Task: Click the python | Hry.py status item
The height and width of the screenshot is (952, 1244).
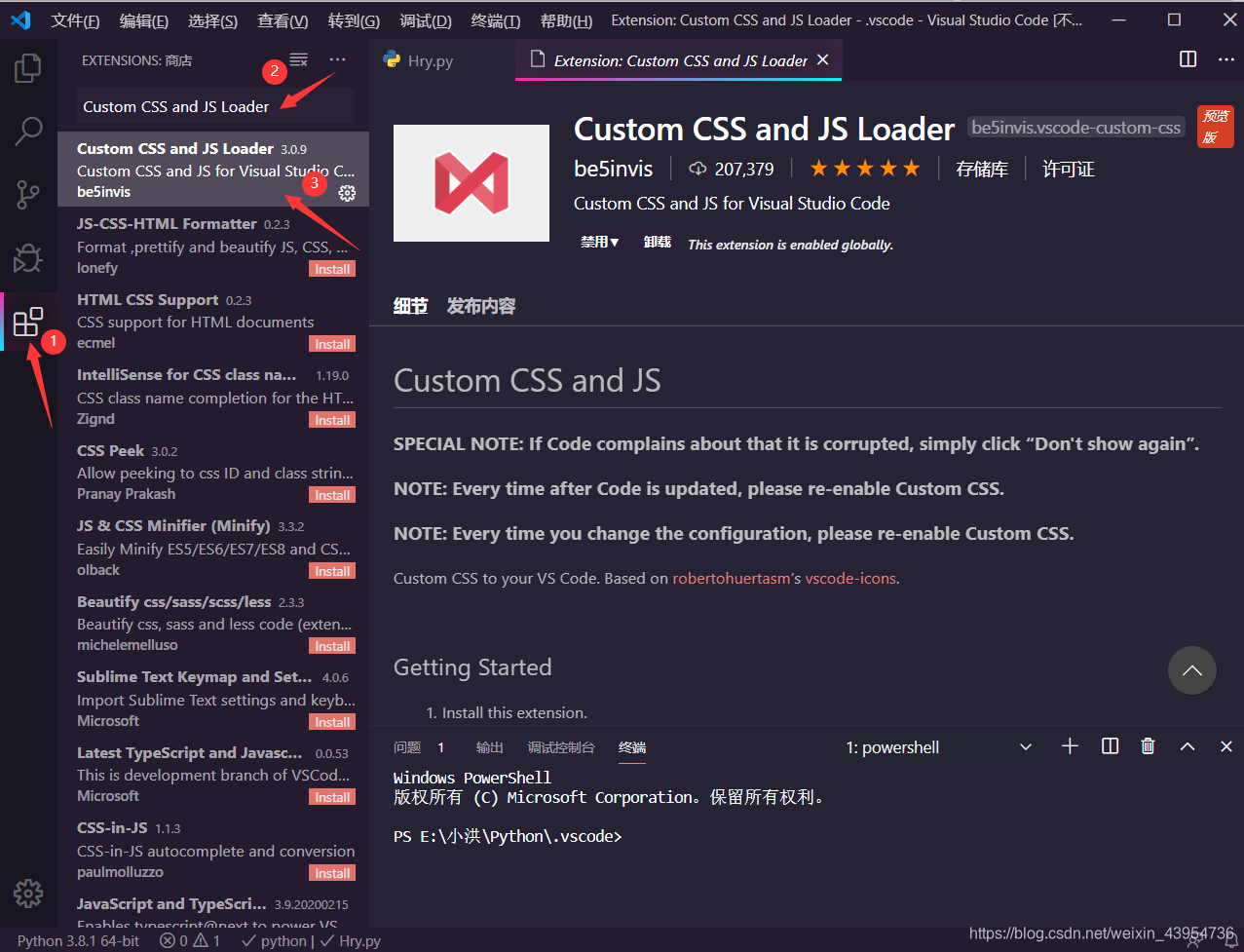Action: (x=311, y=941)
